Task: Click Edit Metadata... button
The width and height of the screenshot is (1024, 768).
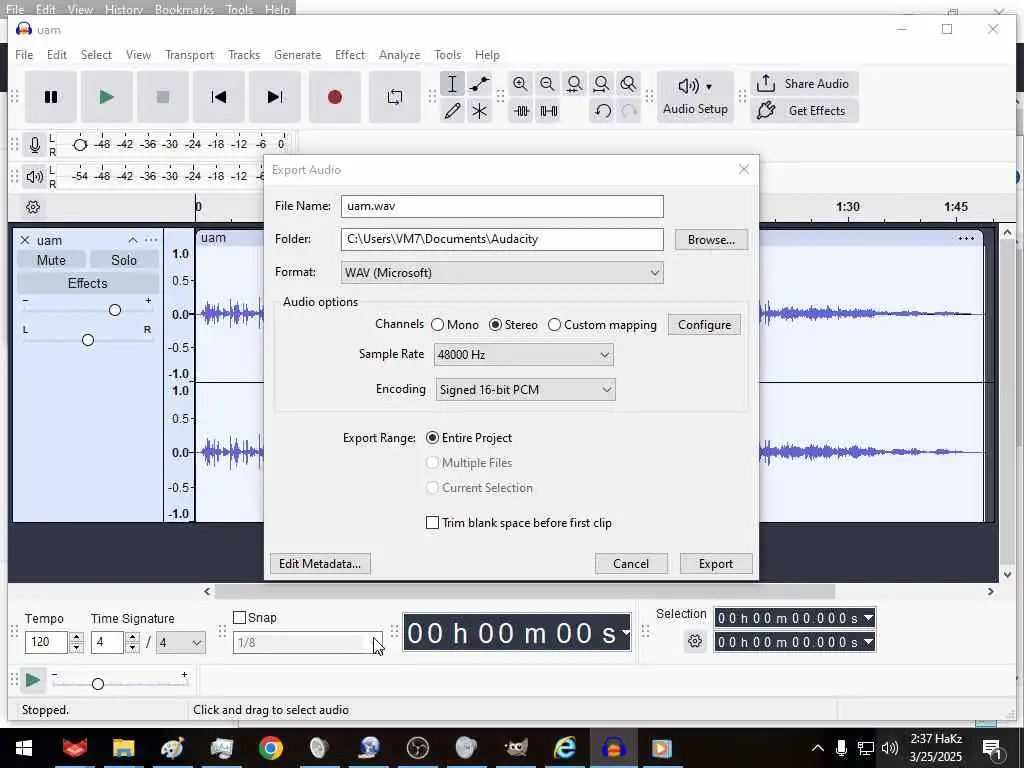Action: point(320,564)
